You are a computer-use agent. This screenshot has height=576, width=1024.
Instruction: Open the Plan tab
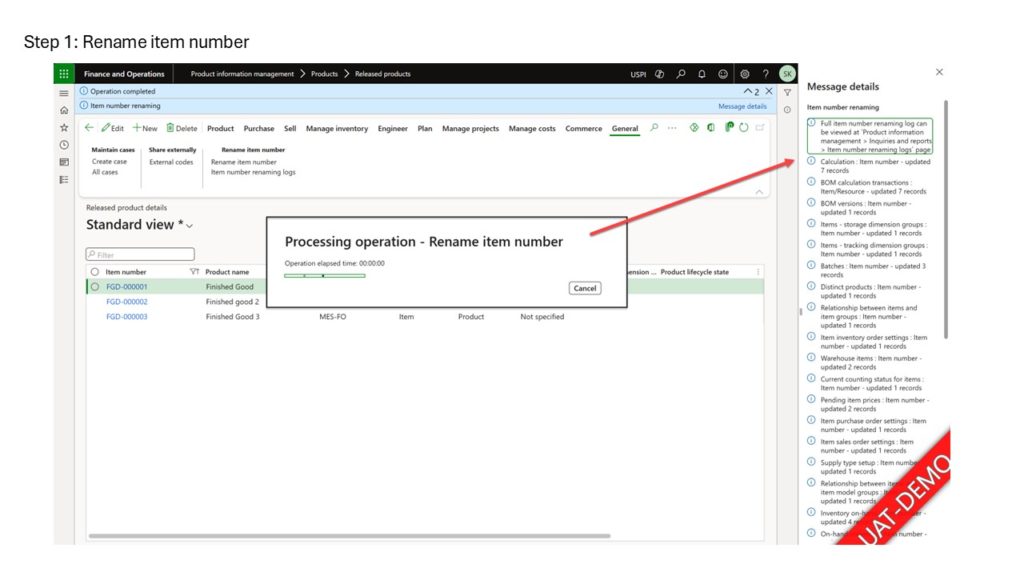(x=424, y=129)
